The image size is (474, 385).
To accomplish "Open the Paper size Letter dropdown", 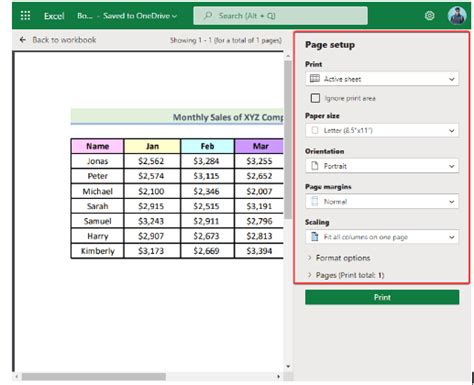I will 382,130.
